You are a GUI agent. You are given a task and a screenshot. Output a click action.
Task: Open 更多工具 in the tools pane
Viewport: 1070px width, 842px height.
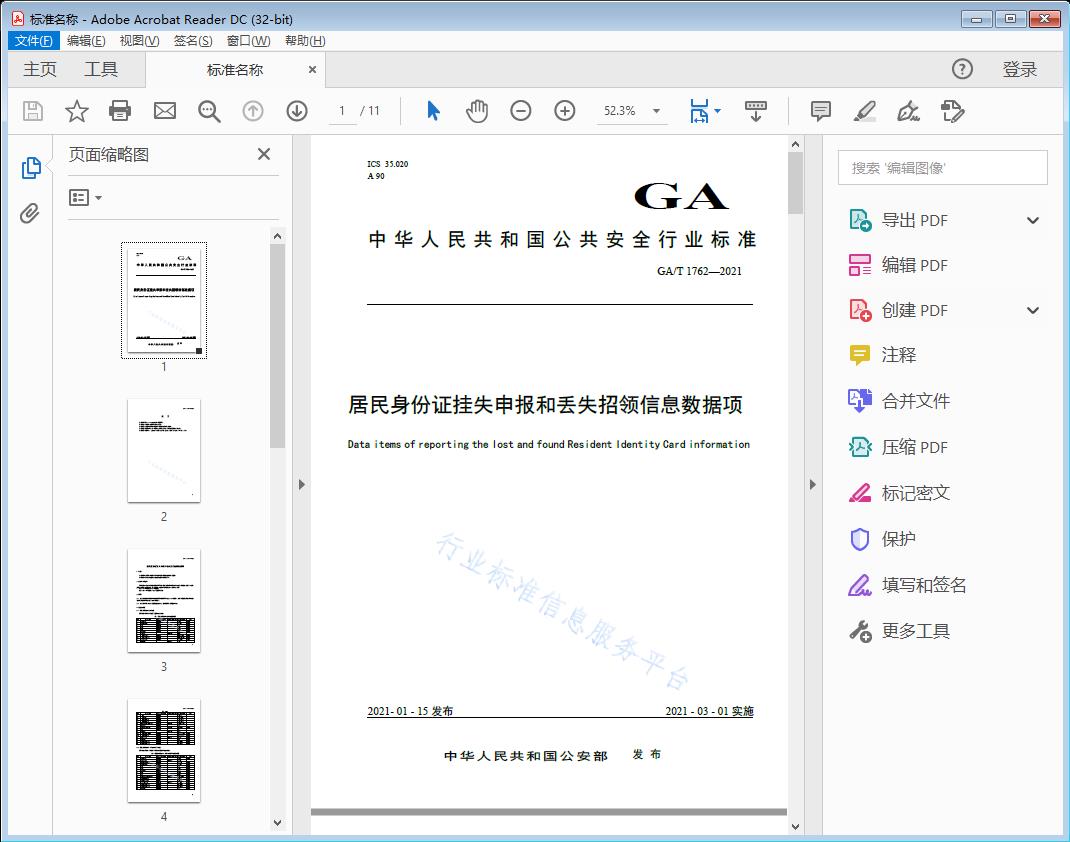(x=915, y=631)
